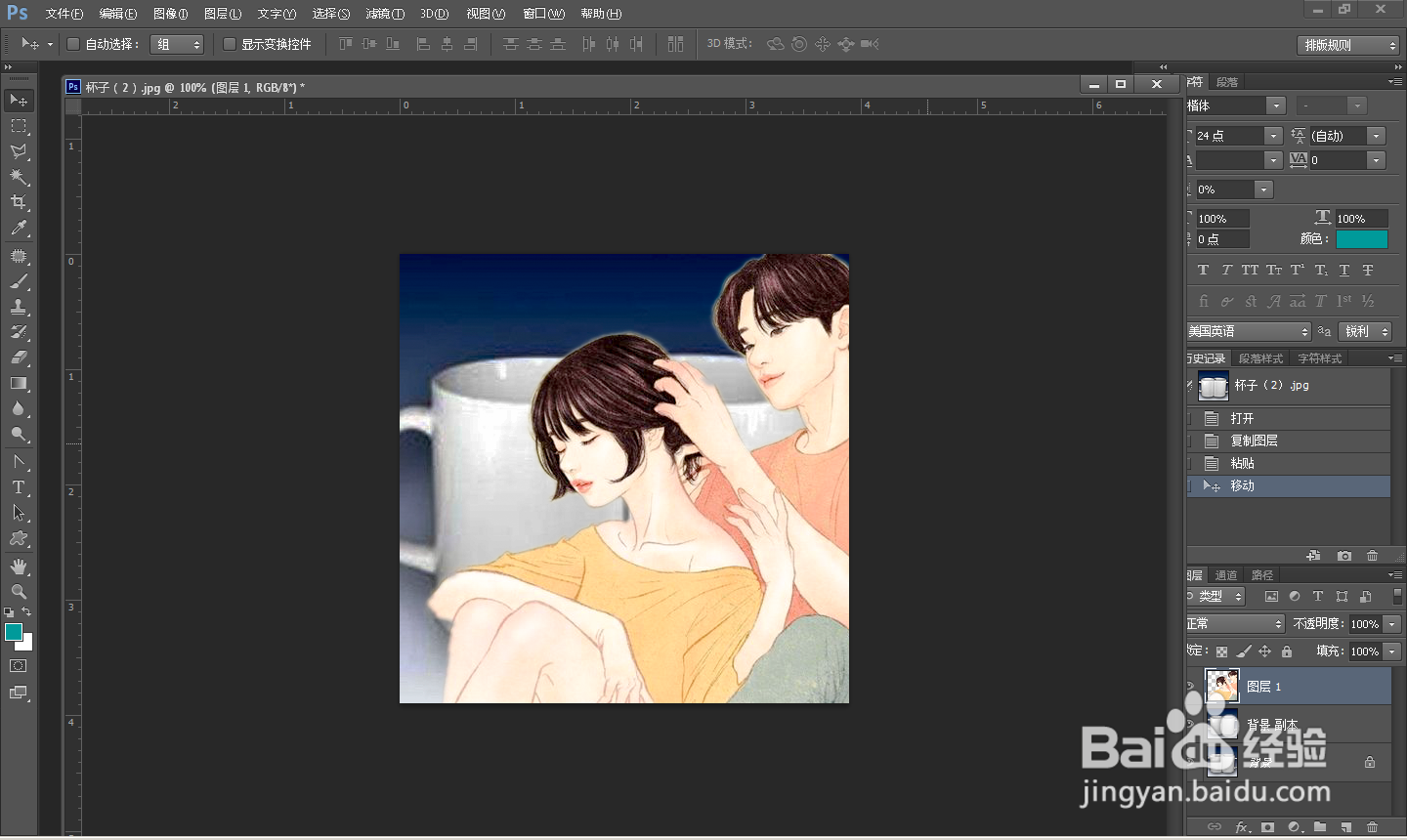
Task: Create new snapshot camera icon in History
Action: (1344, 556)
